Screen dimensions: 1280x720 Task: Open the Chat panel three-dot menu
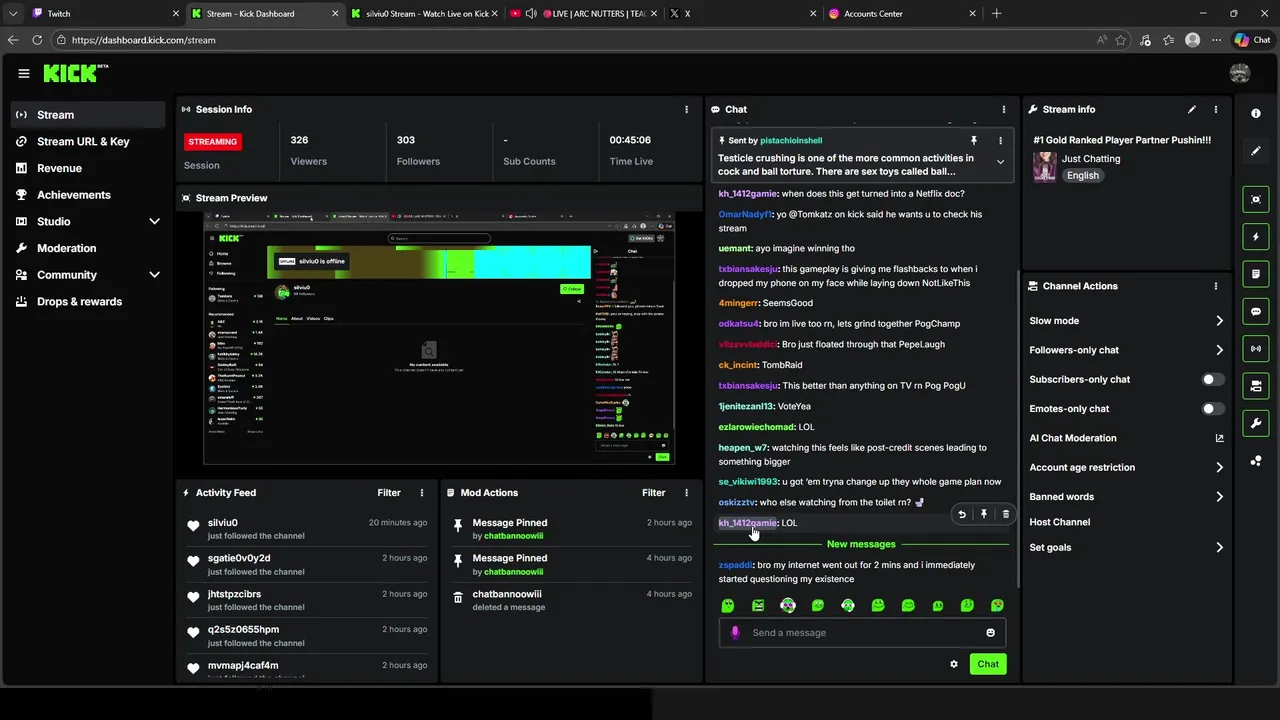1004,109
